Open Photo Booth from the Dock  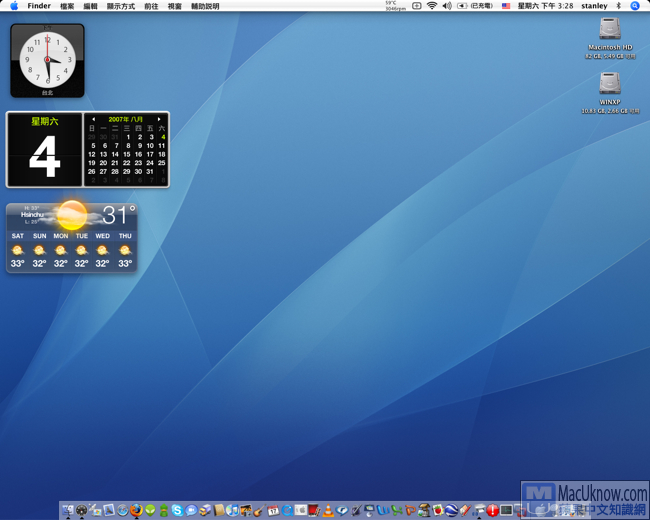point(314,510)
